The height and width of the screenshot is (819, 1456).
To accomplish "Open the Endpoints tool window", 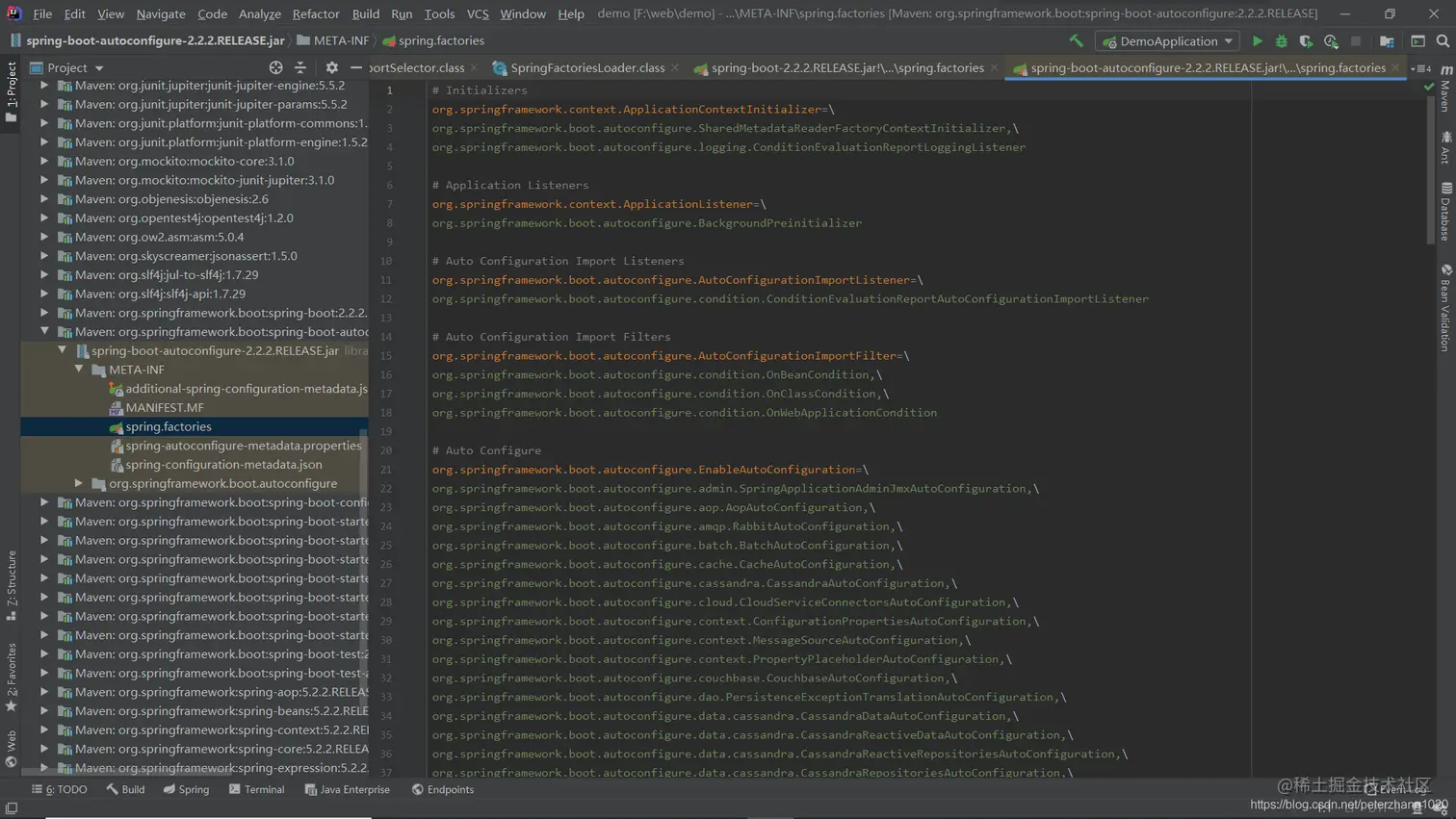I will (442, 789).
